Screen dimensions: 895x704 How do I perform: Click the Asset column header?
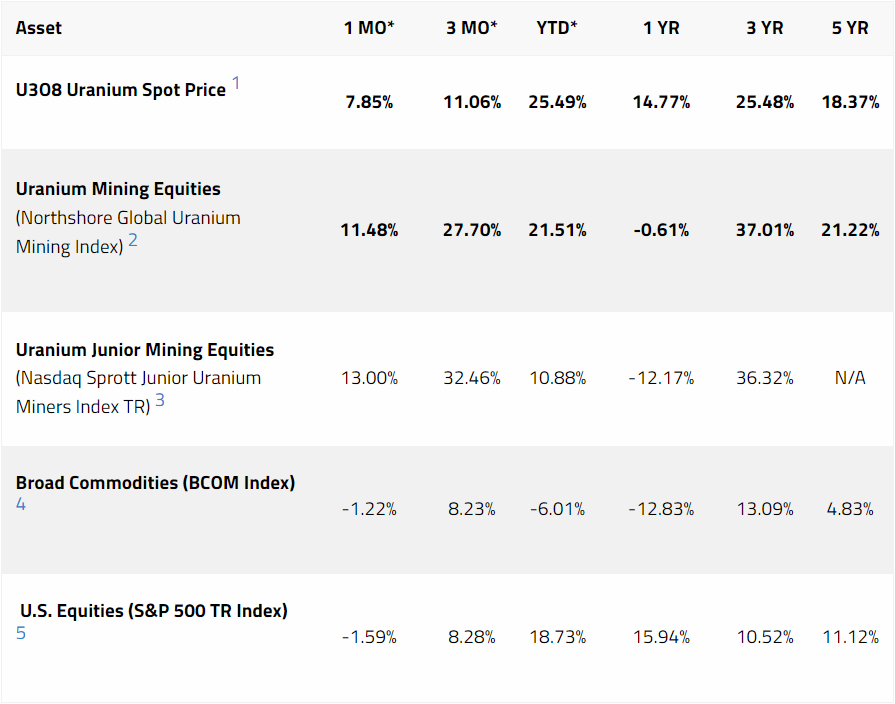coord(39,28)
